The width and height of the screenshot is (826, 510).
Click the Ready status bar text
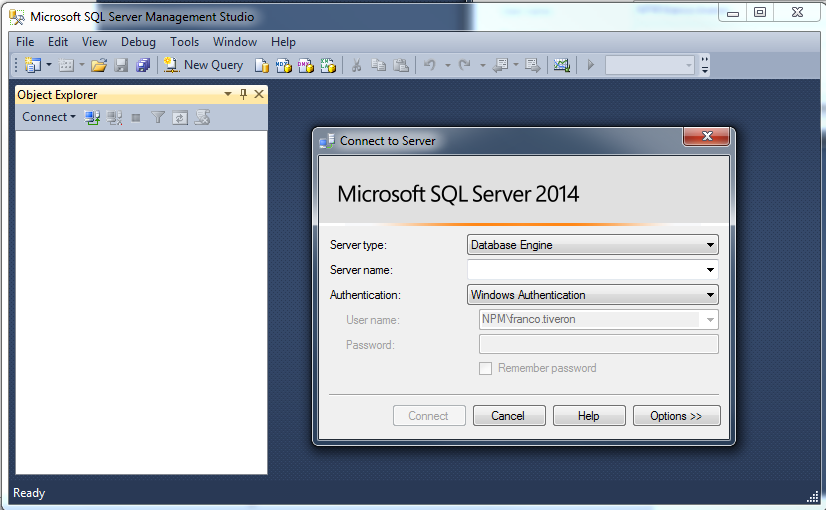click(29, 493)
